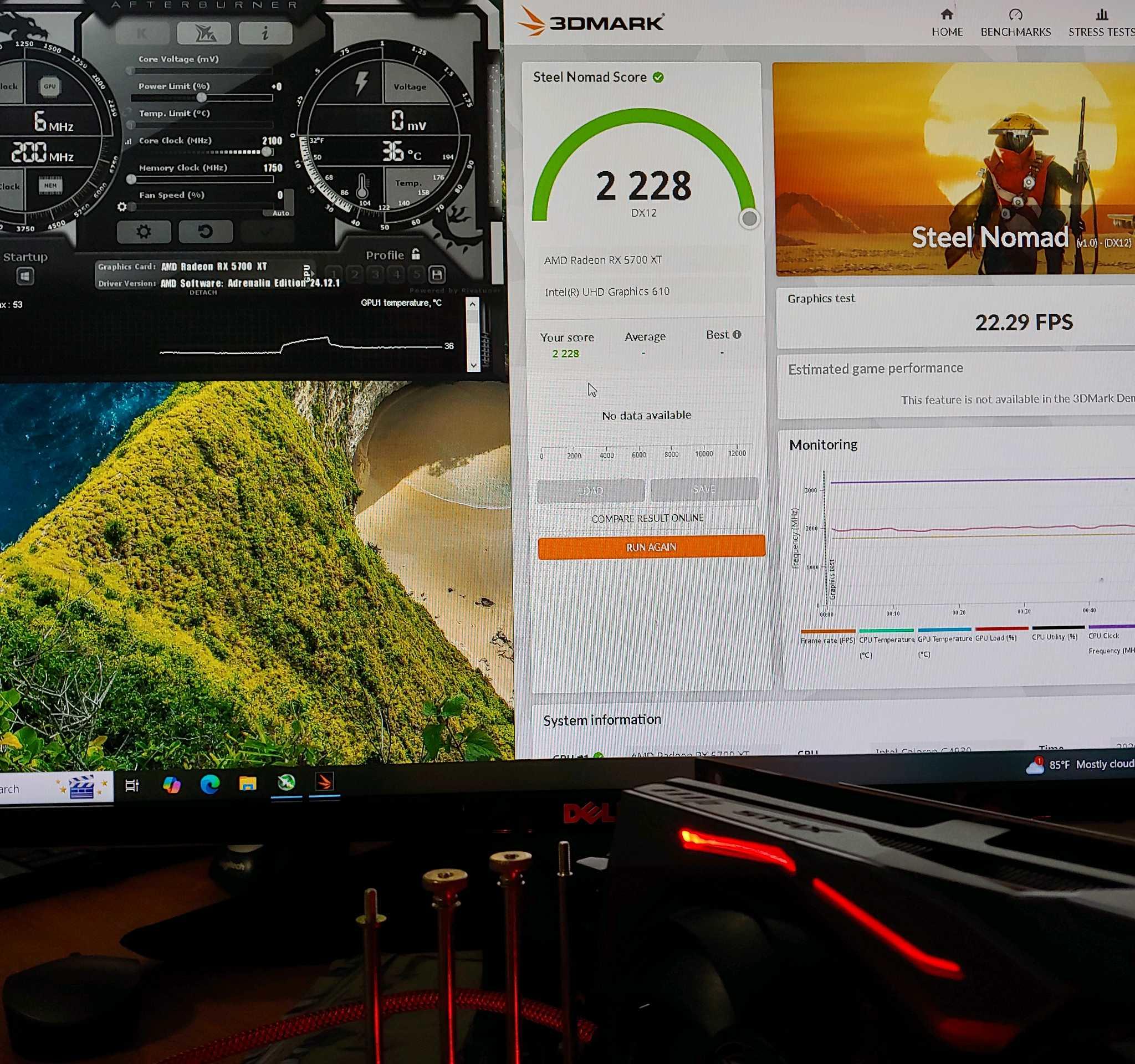Toggle the CPU Temperature legend entry

click(x=886, y=643)
